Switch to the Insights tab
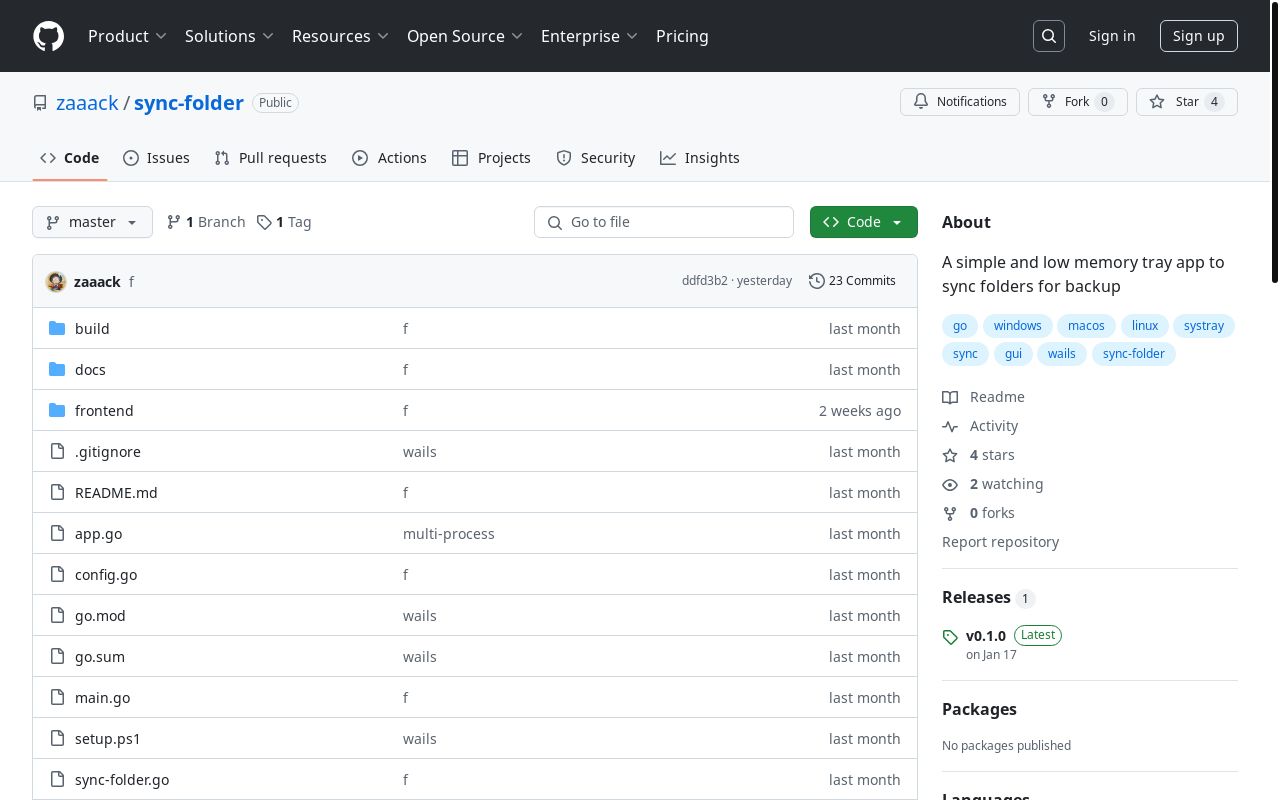The image size is (1280, 800). [699, 158]
